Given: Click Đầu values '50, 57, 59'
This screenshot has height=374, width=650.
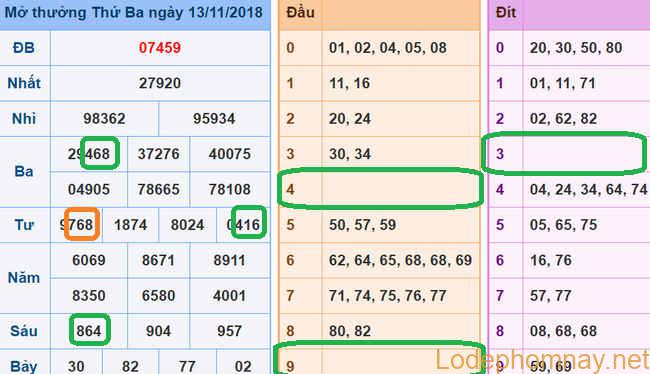Looking at the screenshot, I should (363, 225).
